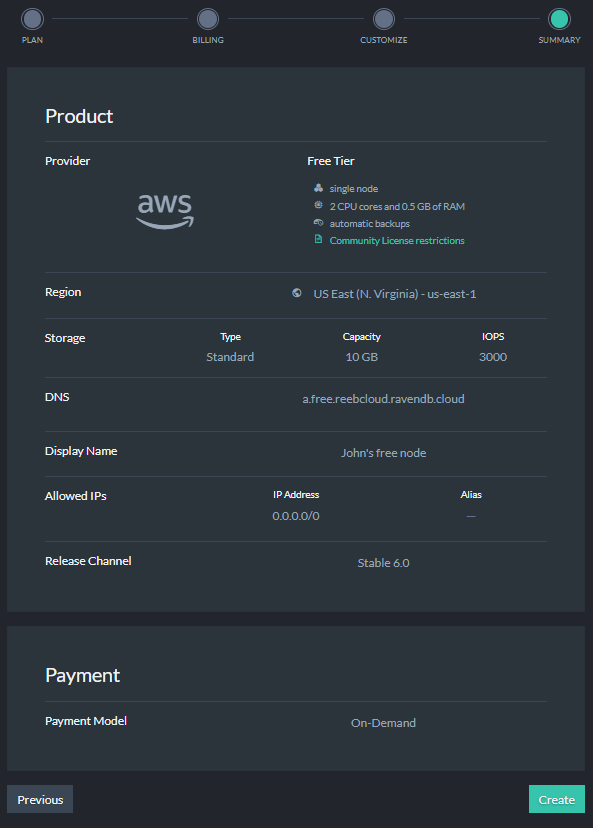
Task: Click the automatic backups icon
Action: (x=318, y=222)
